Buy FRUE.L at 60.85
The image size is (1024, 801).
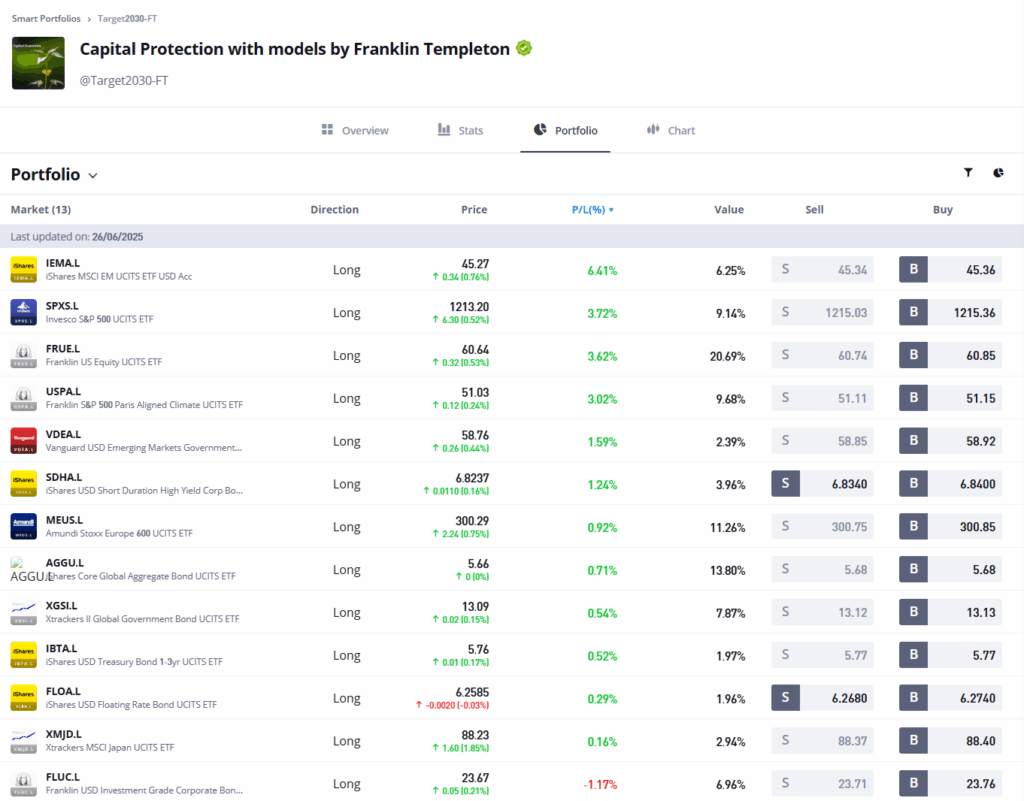pyautogui.click(x=950, y=355)
